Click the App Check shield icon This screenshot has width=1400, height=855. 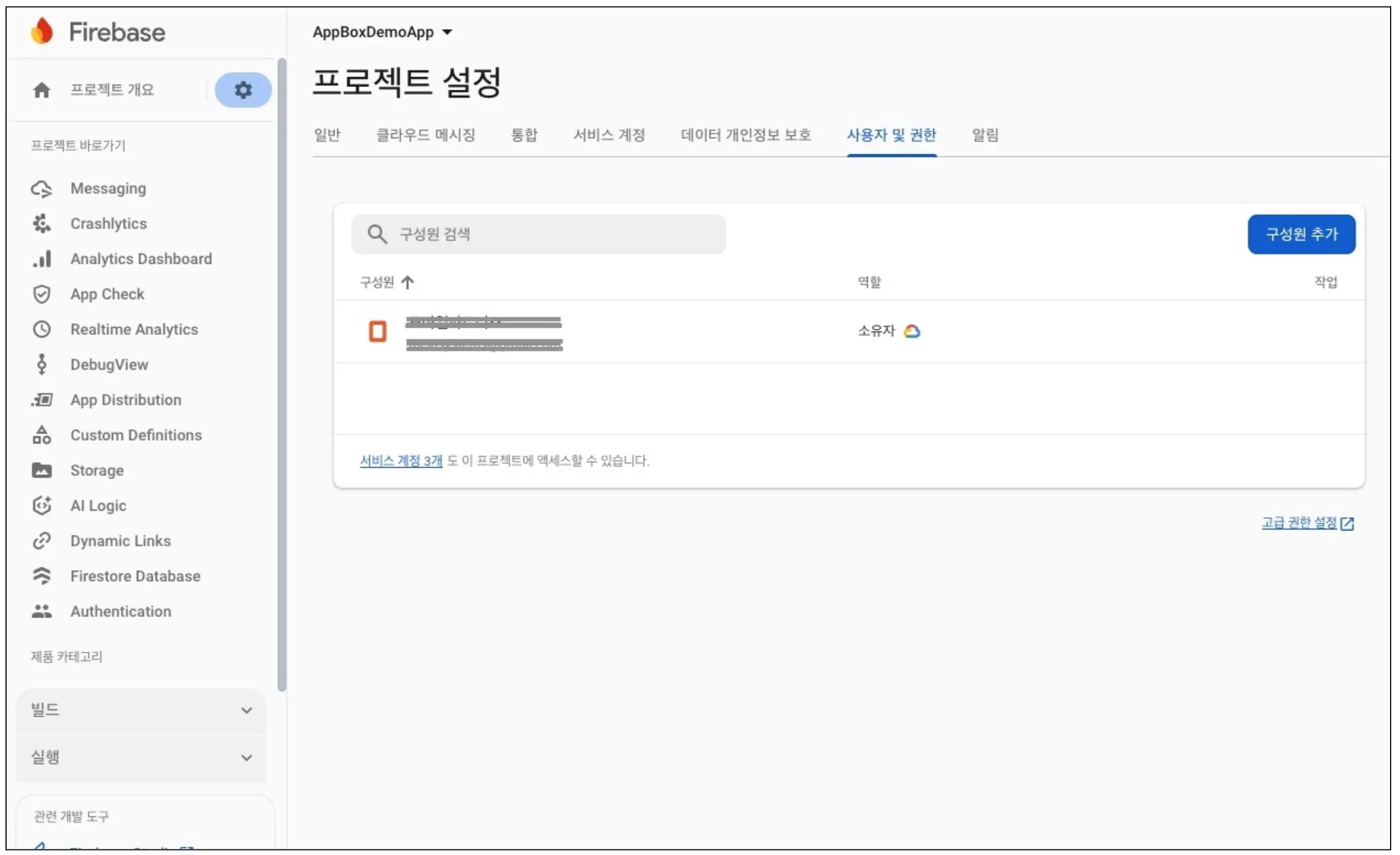(x=41, y=295)
